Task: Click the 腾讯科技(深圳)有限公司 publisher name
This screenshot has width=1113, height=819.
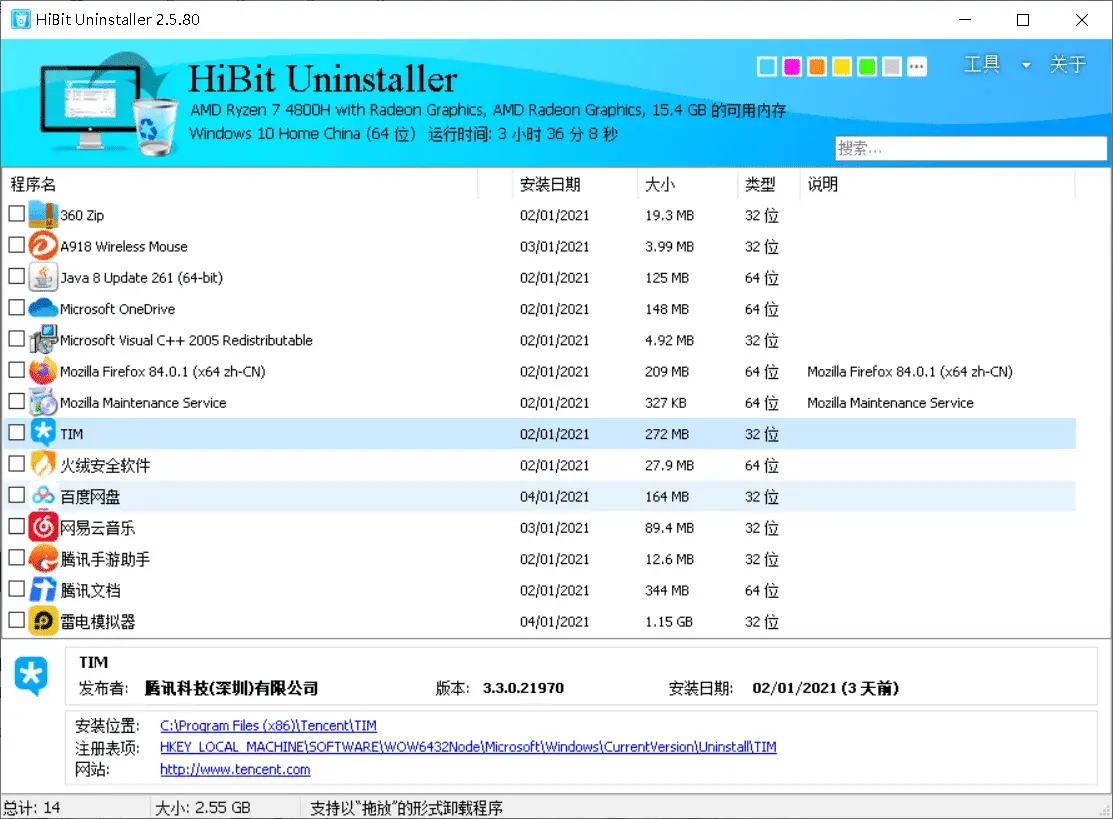Action: coord(231,688)
